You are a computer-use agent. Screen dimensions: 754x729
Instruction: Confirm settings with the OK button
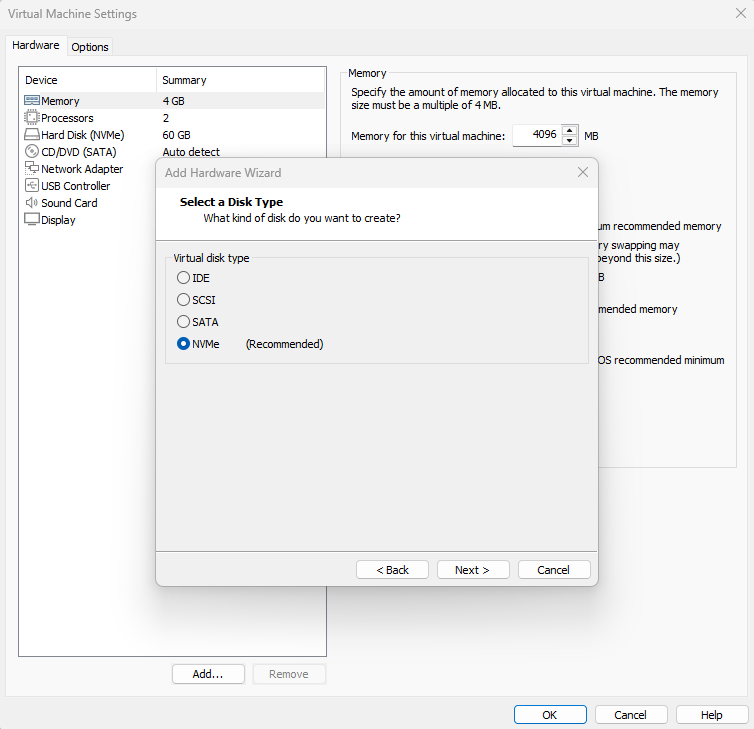550,715
